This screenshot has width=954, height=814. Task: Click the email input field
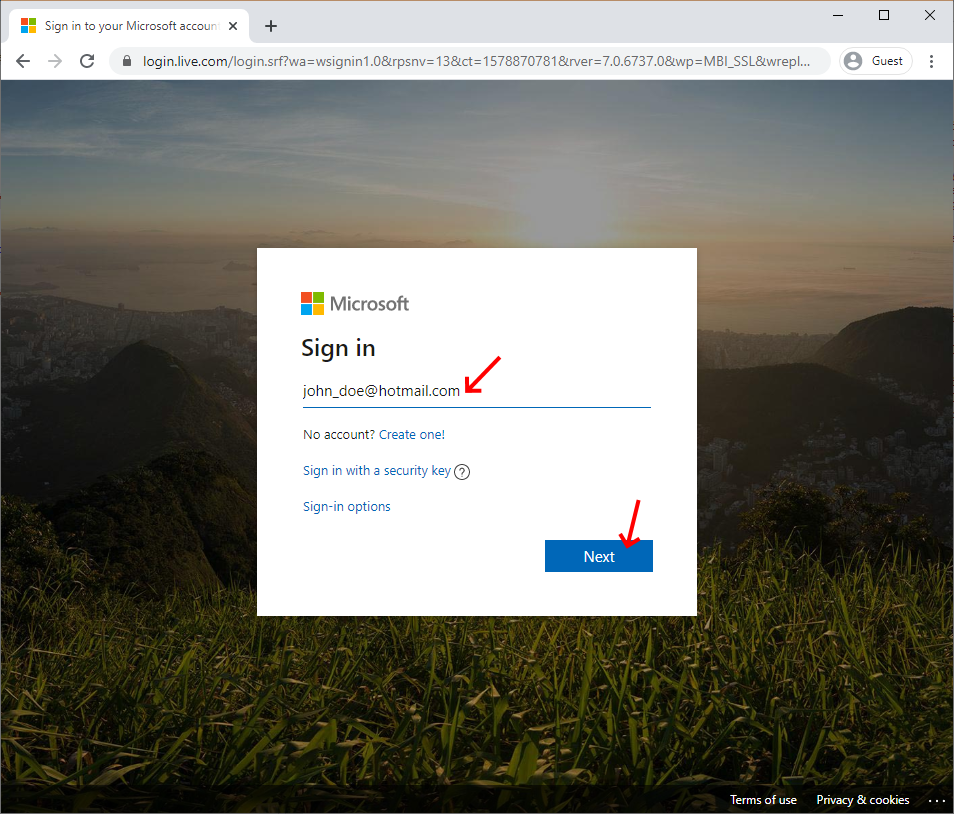[x=476, y=391]
